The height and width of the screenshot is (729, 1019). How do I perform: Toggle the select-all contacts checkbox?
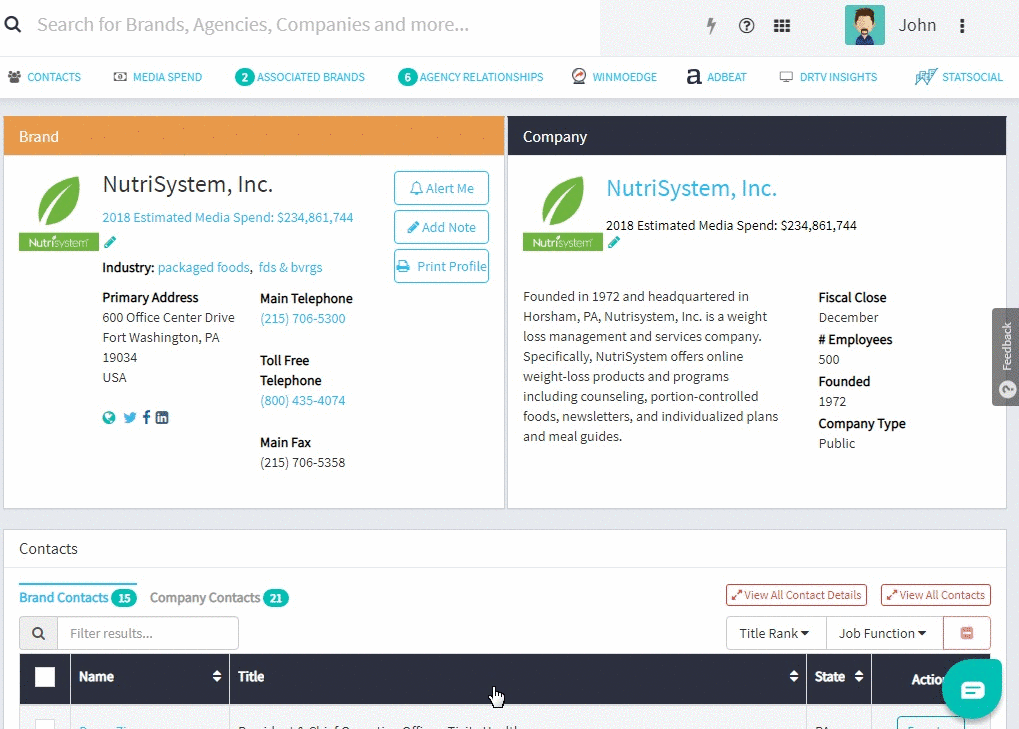(x=45, y=677)
